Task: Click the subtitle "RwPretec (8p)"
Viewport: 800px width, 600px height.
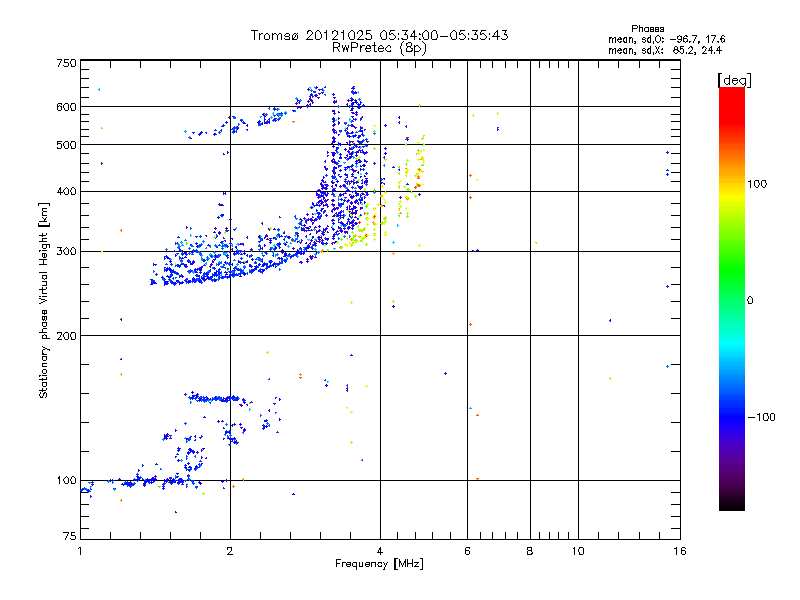Action: [x=379, y=48]
